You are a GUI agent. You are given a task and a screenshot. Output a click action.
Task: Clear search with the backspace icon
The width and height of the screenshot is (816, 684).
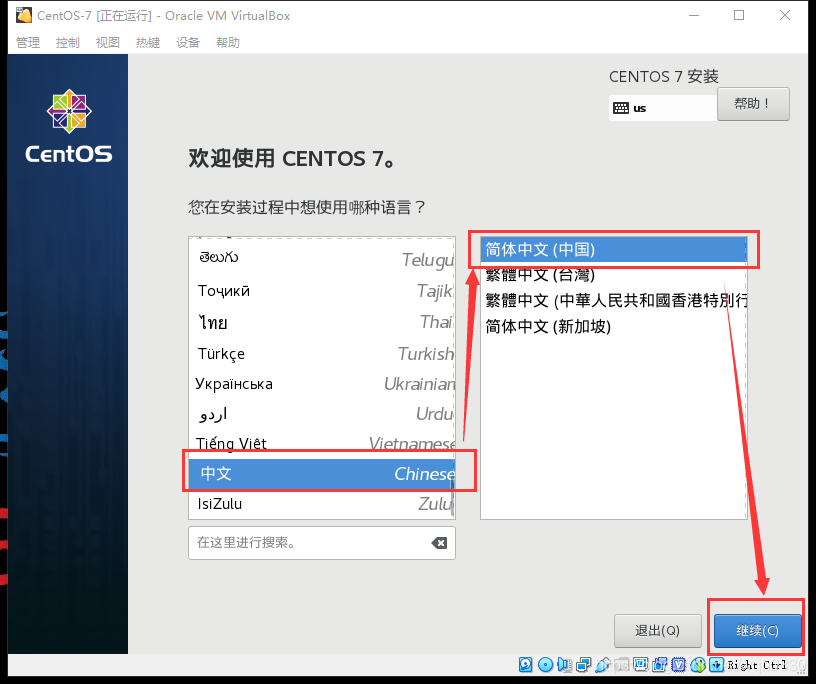click(439, 543)
